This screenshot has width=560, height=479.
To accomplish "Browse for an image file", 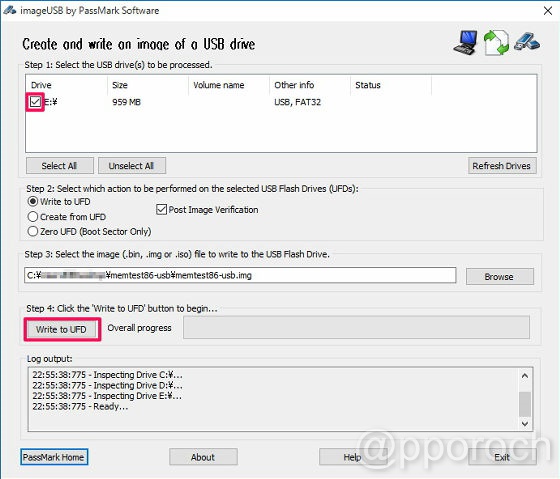I will (500, 276).
